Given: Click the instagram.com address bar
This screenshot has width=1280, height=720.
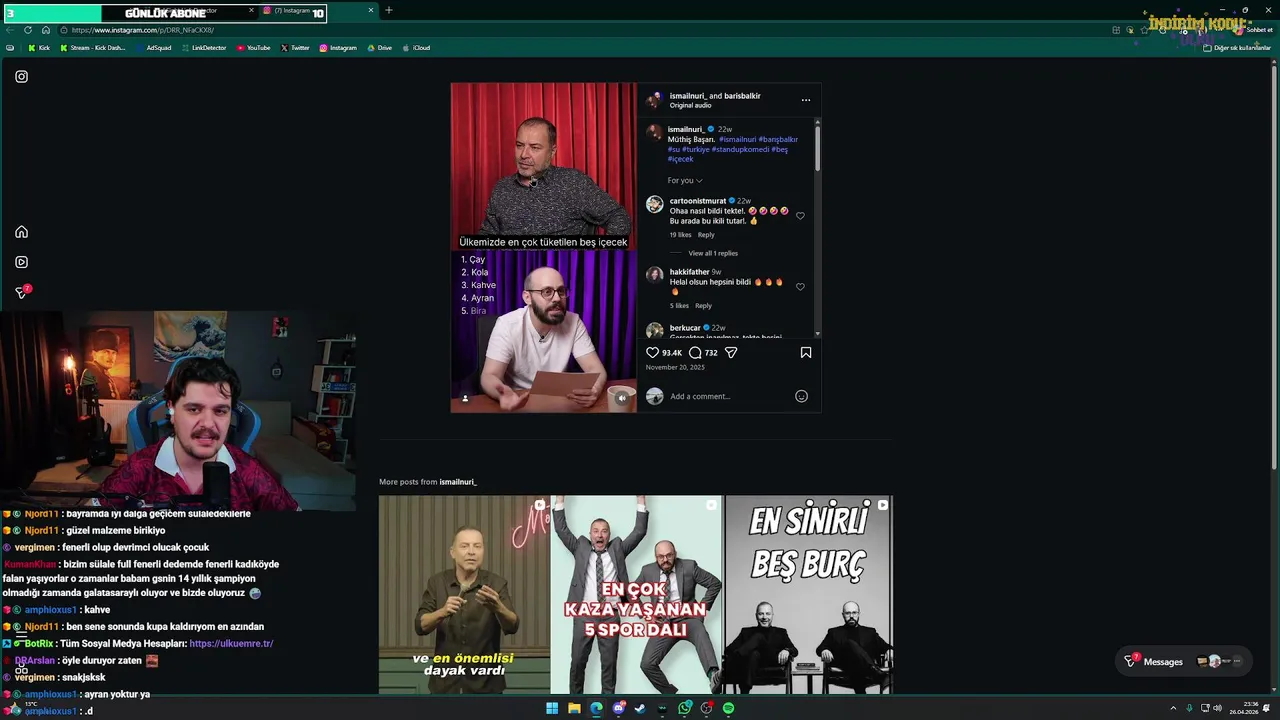Looking at the screenshot, I should (580, 30).
